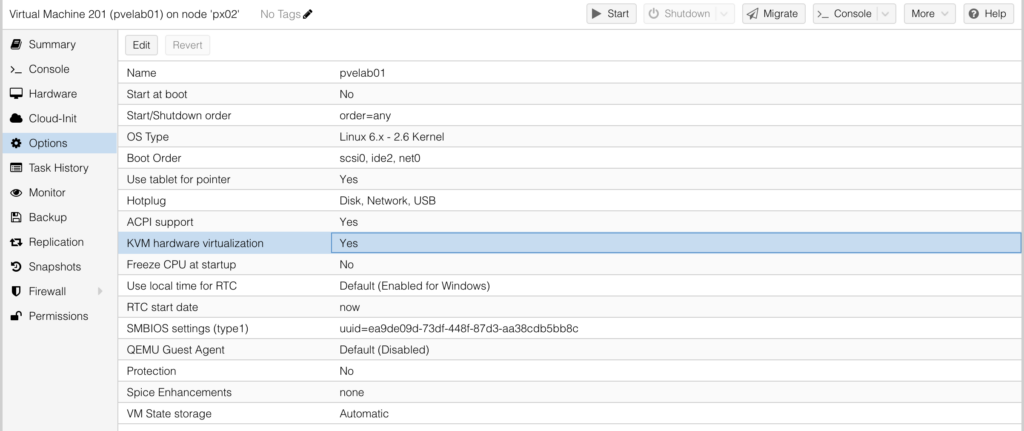The image size is (1024, 431).
Task: Click the Cloud-Init cloud icon
Action: click(x=16, y=119)
